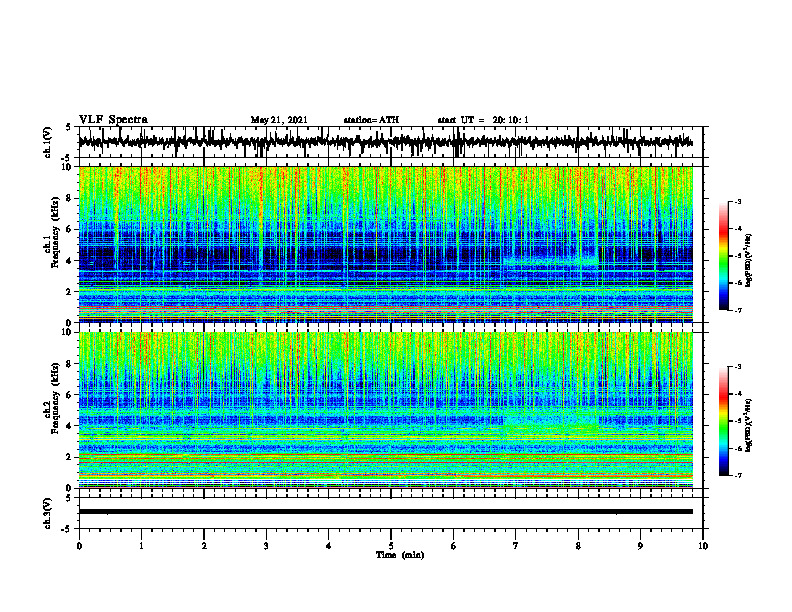Screen dimensions: 792x612
Task: Click the time axis tick label "7"
Action: coord(516,546)
